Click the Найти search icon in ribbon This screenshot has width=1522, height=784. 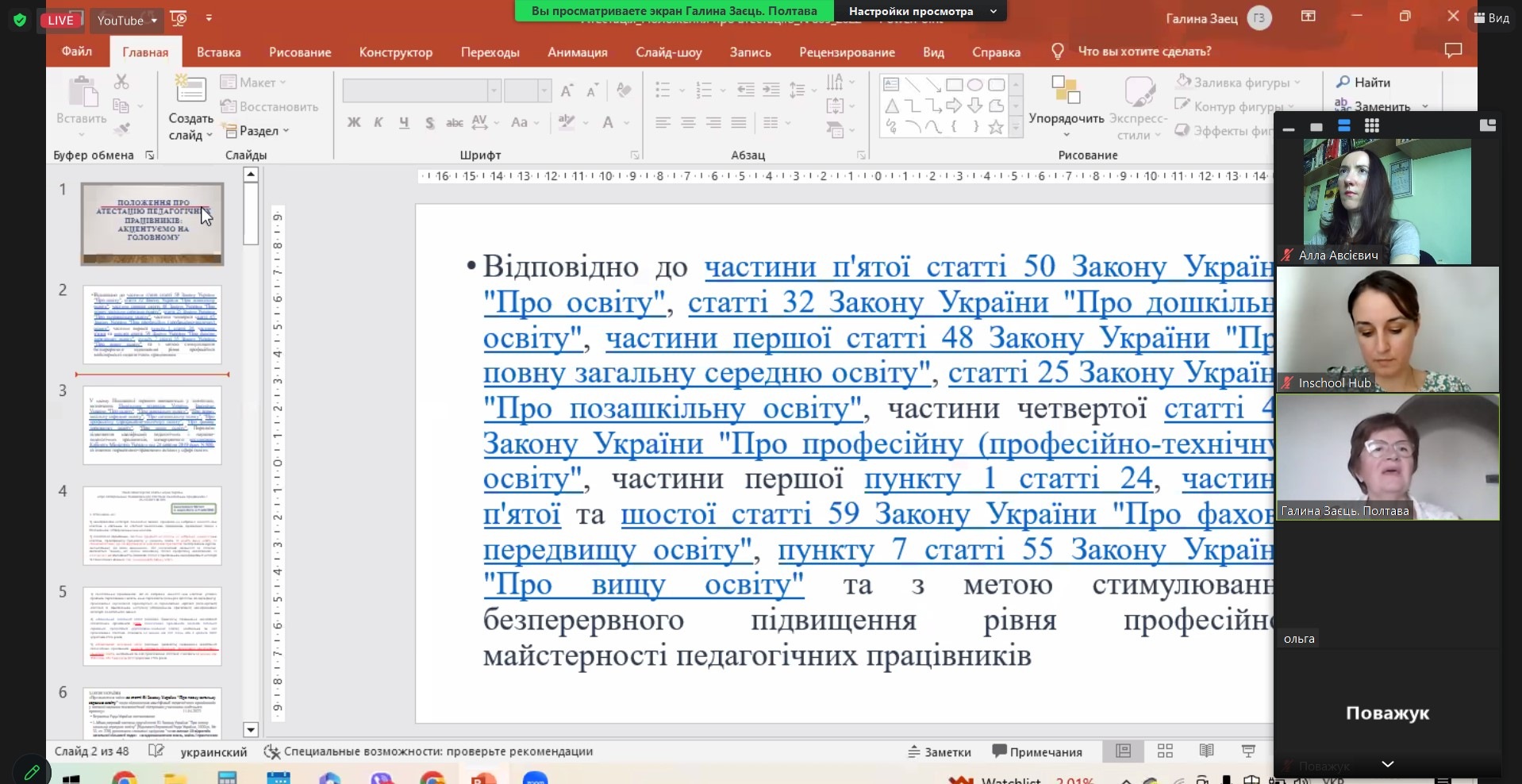tap(1343, 82)
